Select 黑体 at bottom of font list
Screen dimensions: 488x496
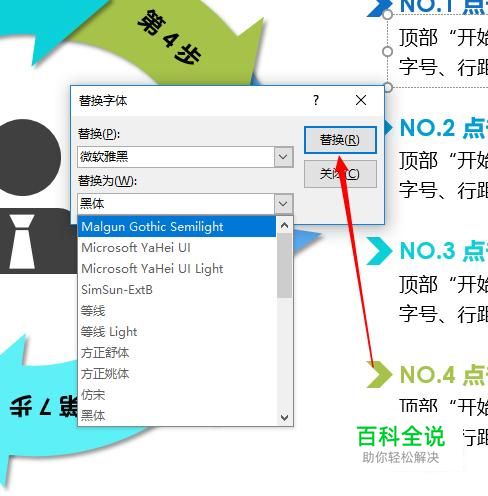coord(177,415)
